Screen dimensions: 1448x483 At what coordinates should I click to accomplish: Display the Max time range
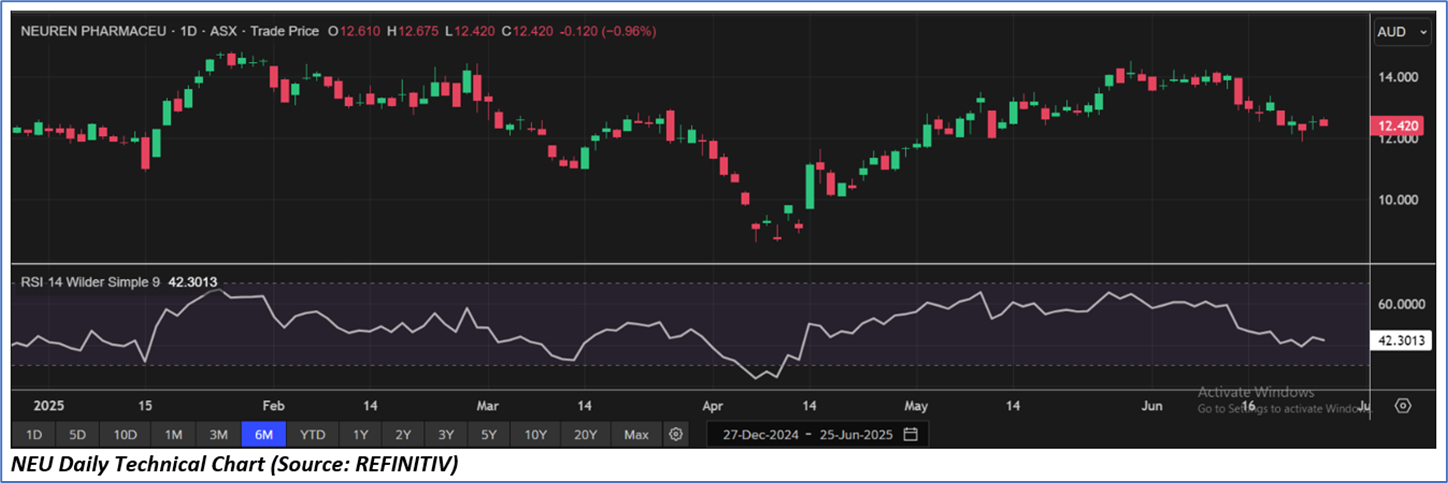[636, 434]
